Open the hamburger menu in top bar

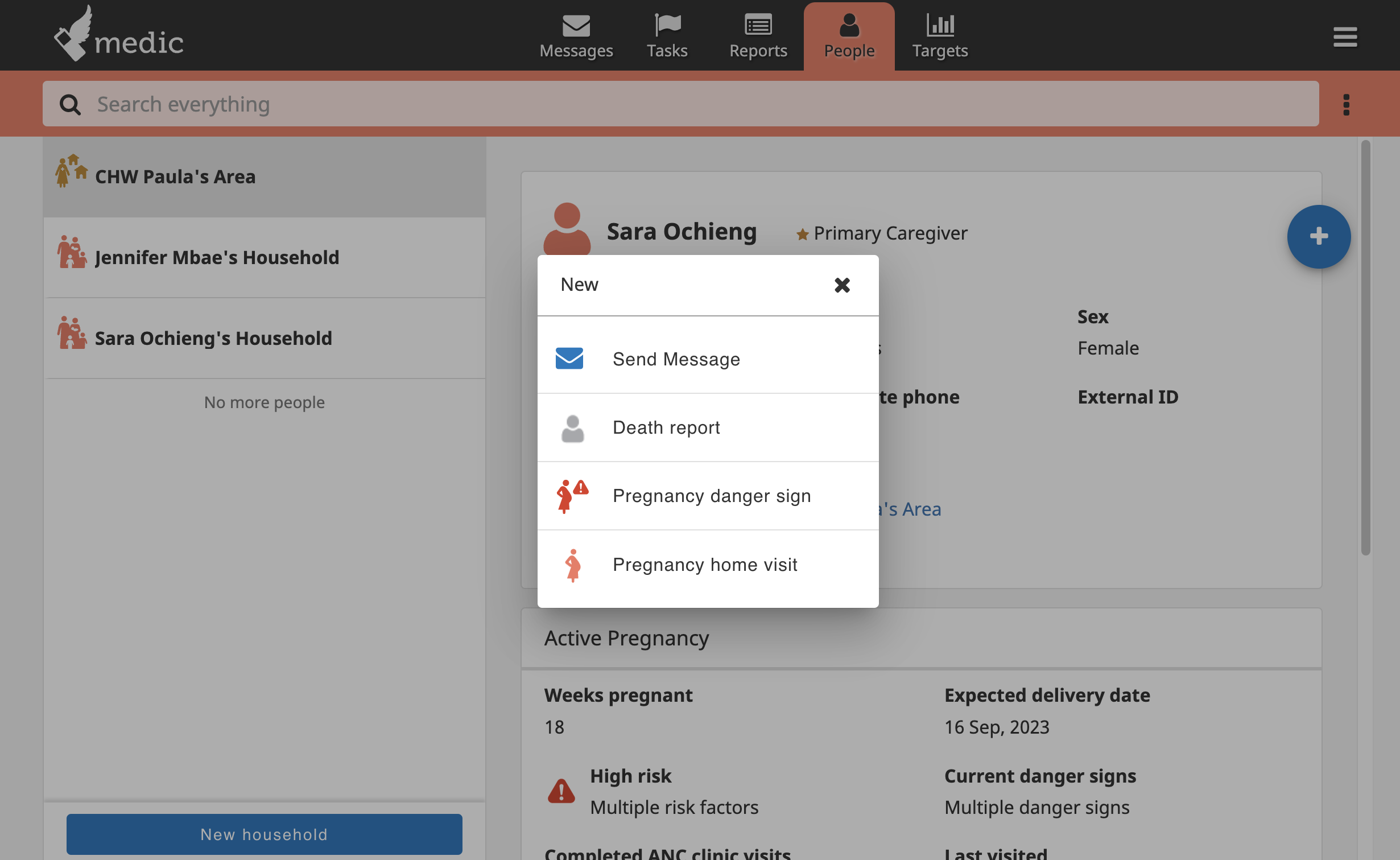click(1345, 37)
